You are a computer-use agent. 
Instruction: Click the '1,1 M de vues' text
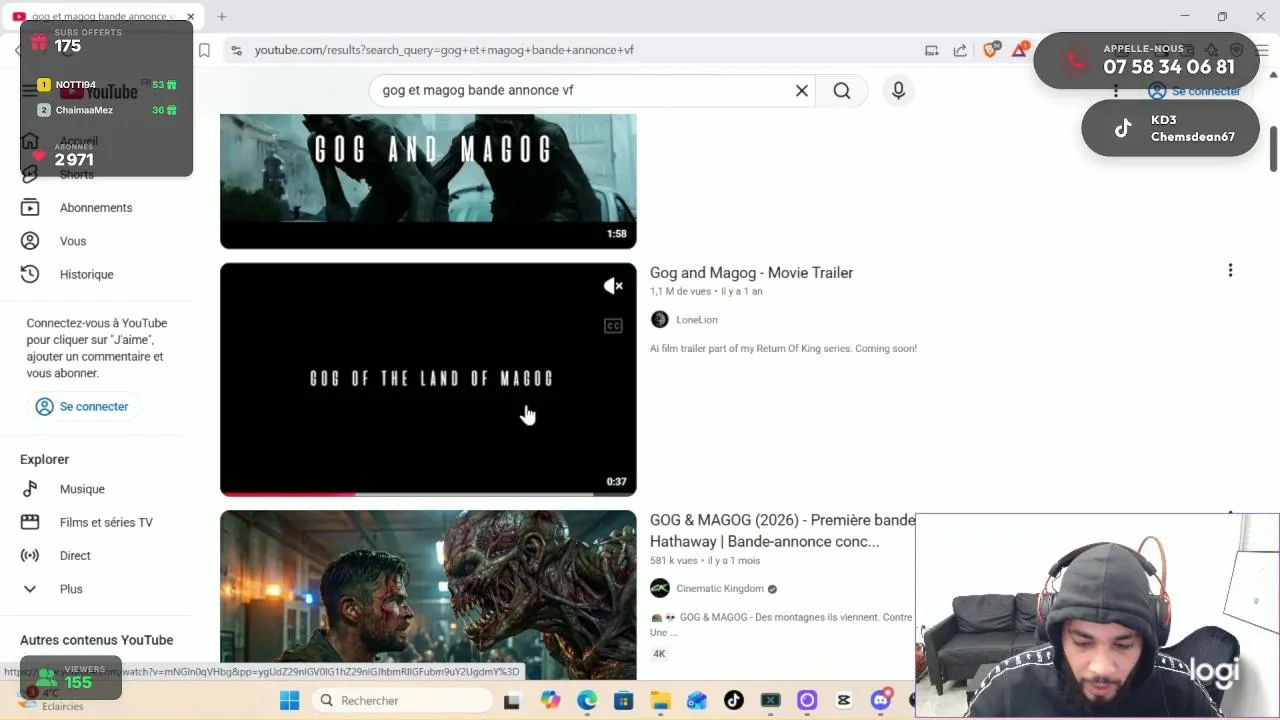680,291
